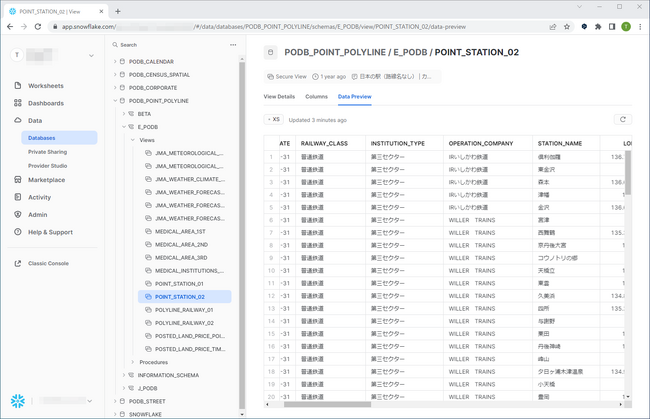The height and width of the screenshot is (419, 650).
Task: Collapse the PODB_POINT_POLYLINE database
Action: pyautogui.click(x=115, y=101)
